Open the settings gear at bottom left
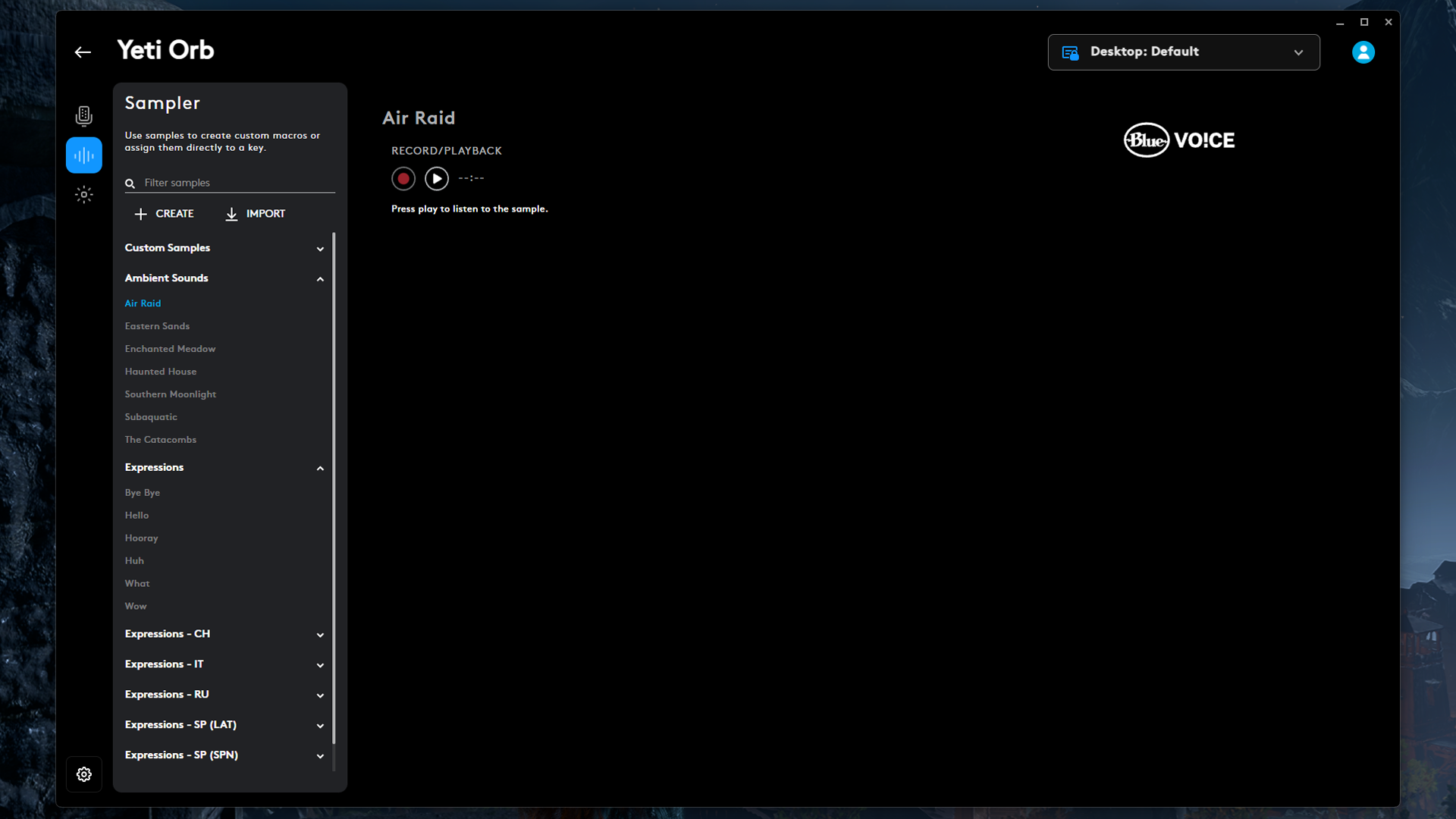Viewport: 1456px width, 819px height. pyautogui.click(x=84, y=774)
